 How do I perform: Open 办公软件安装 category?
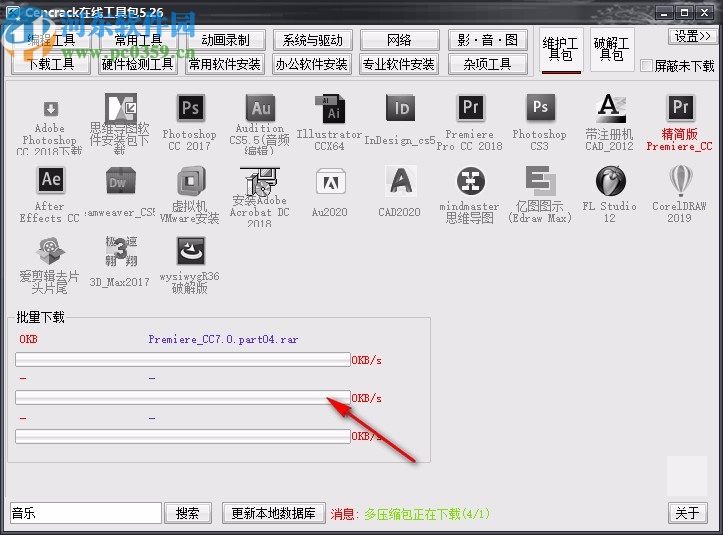tap(313, 64)
